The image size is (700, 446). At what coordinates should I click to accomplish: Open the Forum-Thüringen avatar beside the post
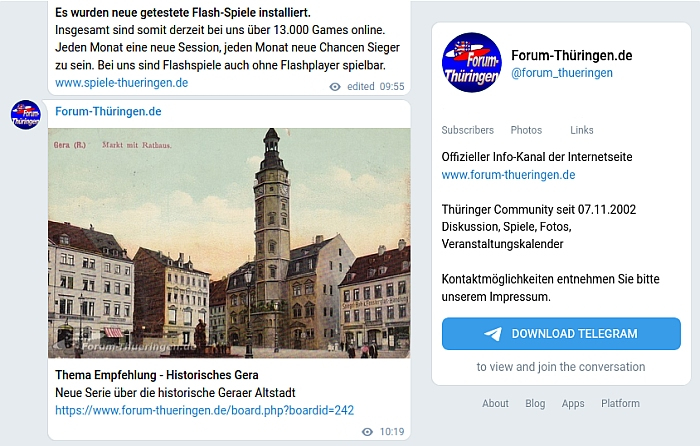(25, 115)
